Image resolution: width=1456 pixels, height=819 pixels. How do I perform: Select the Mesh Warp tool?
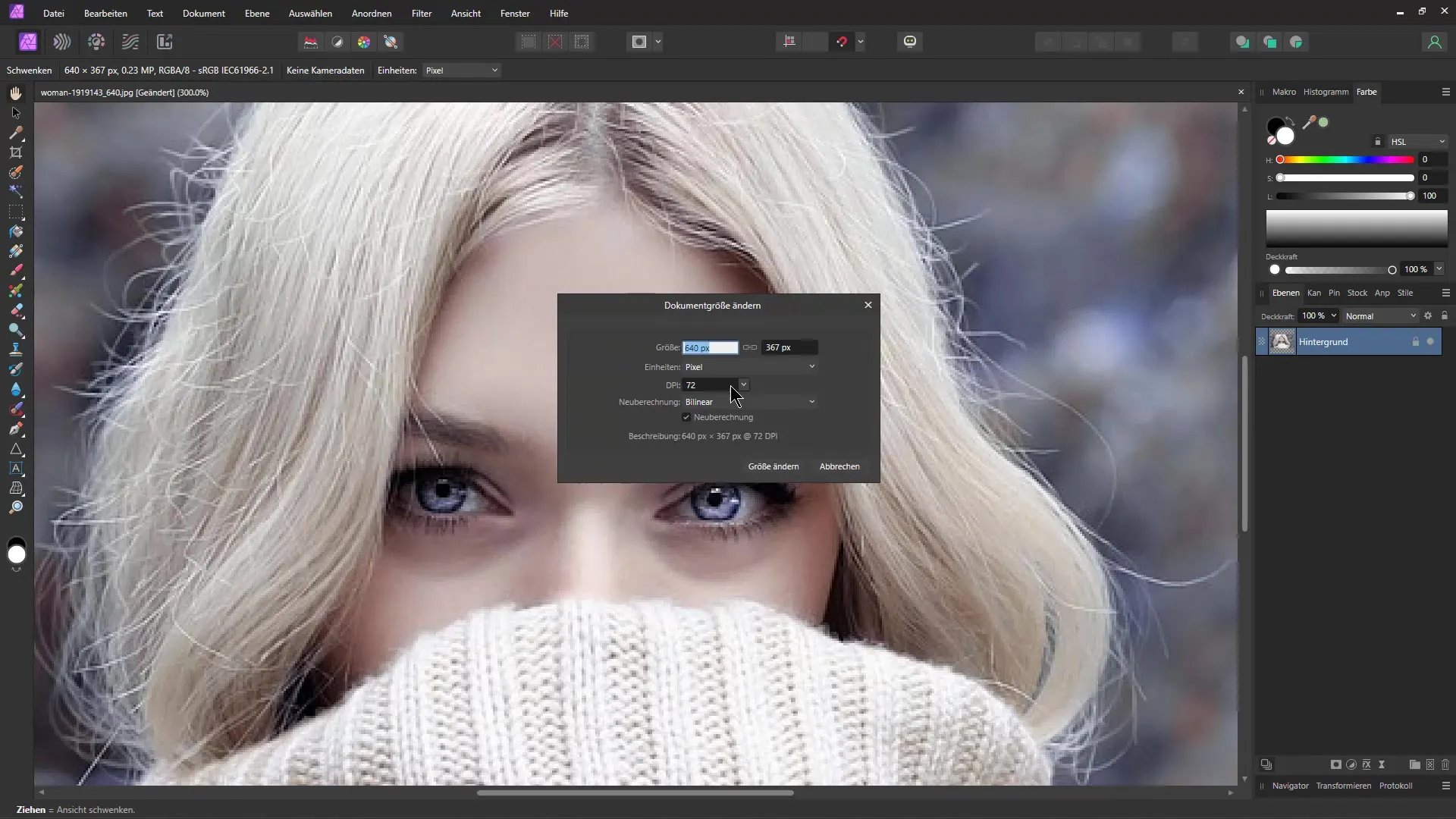16,488
